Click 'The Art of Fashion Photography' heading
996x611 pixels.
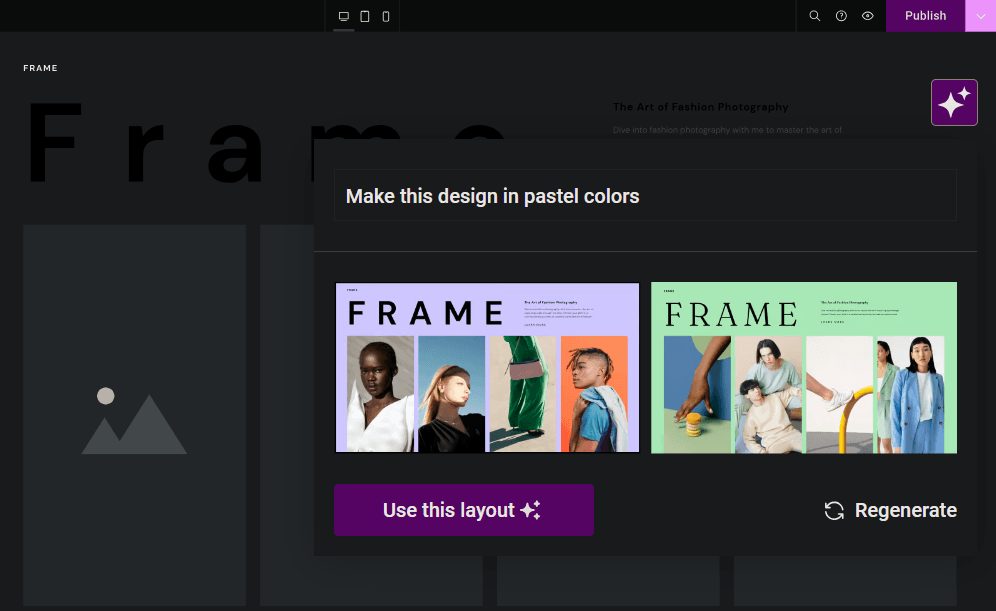coord(700,107)
